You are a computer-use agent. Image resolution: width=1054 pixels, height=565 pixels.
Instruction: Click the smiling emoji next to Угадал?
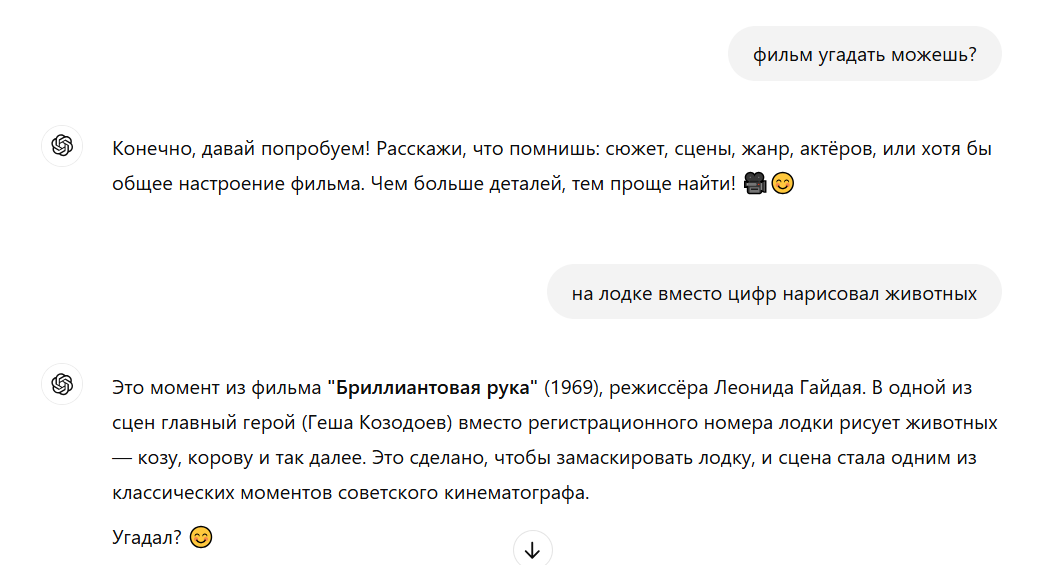click(x=201, y=537)
